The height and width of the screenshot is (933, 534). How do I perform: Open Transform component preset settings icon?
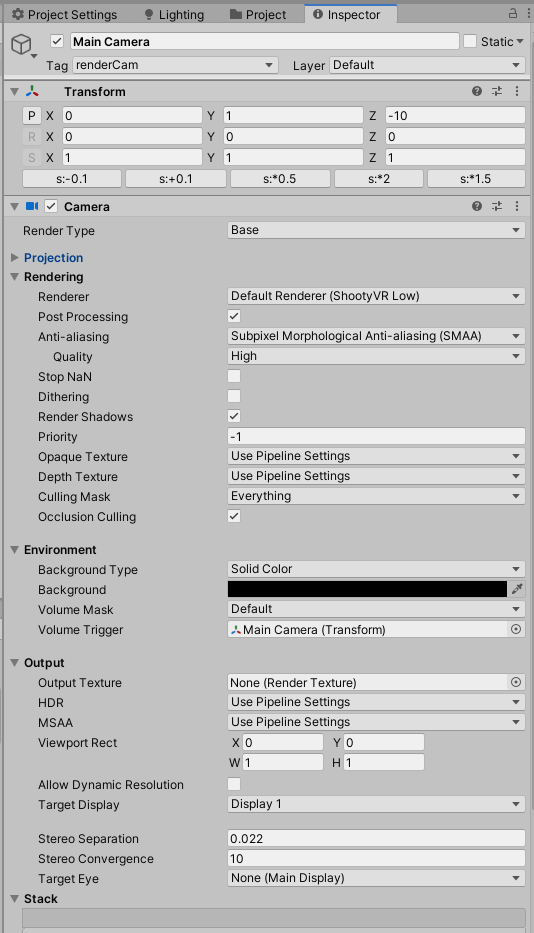[497, 91]
